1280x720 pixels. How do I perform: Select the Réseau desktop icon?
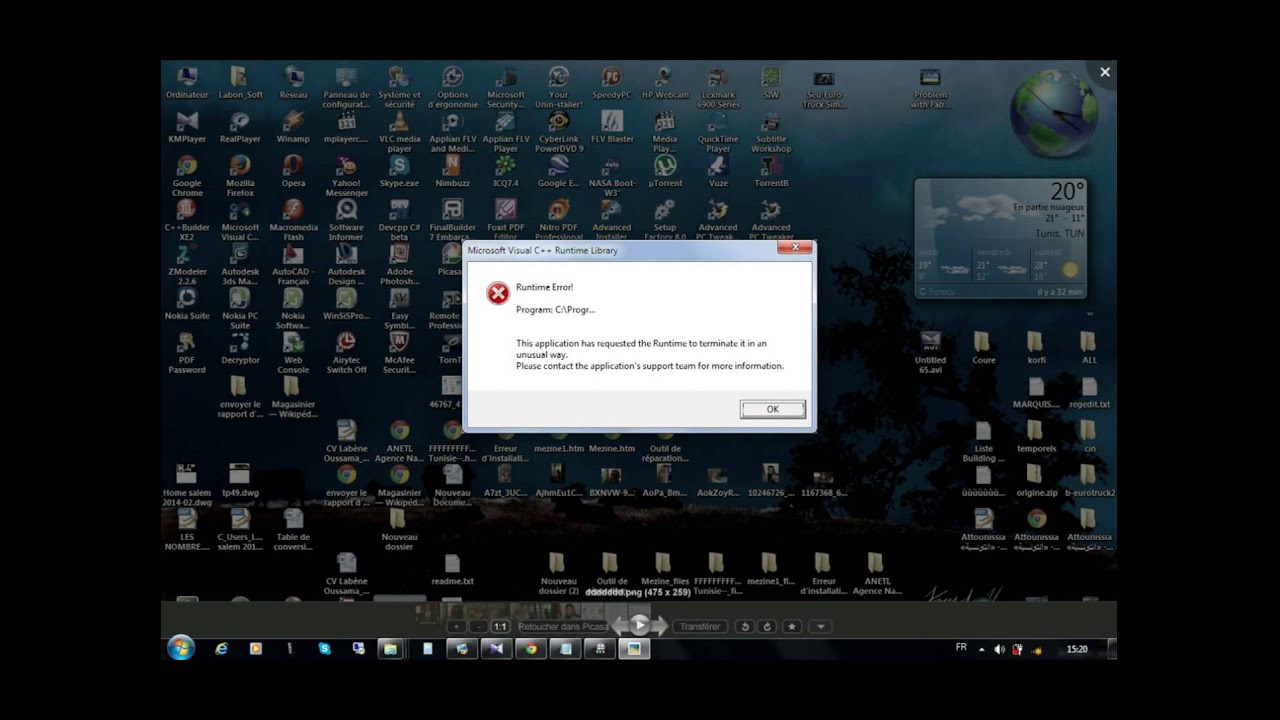[x=293, y=84]
